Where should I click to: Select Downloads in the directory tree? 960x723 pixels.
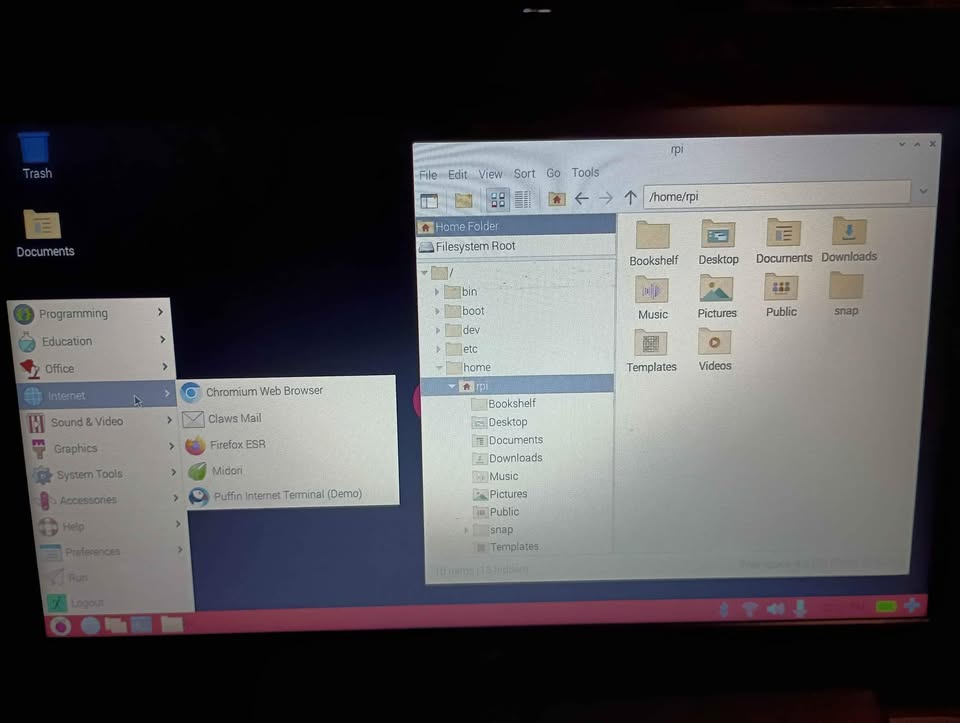click(516, 458)
